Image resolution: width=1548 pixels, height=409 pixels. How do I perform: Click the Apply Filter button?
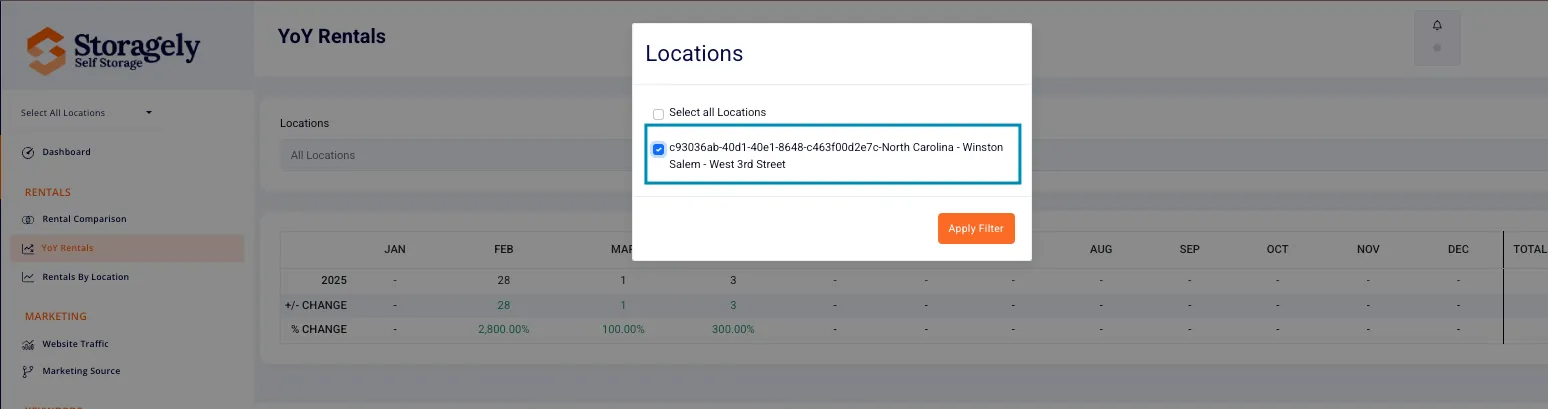[976, 228]
